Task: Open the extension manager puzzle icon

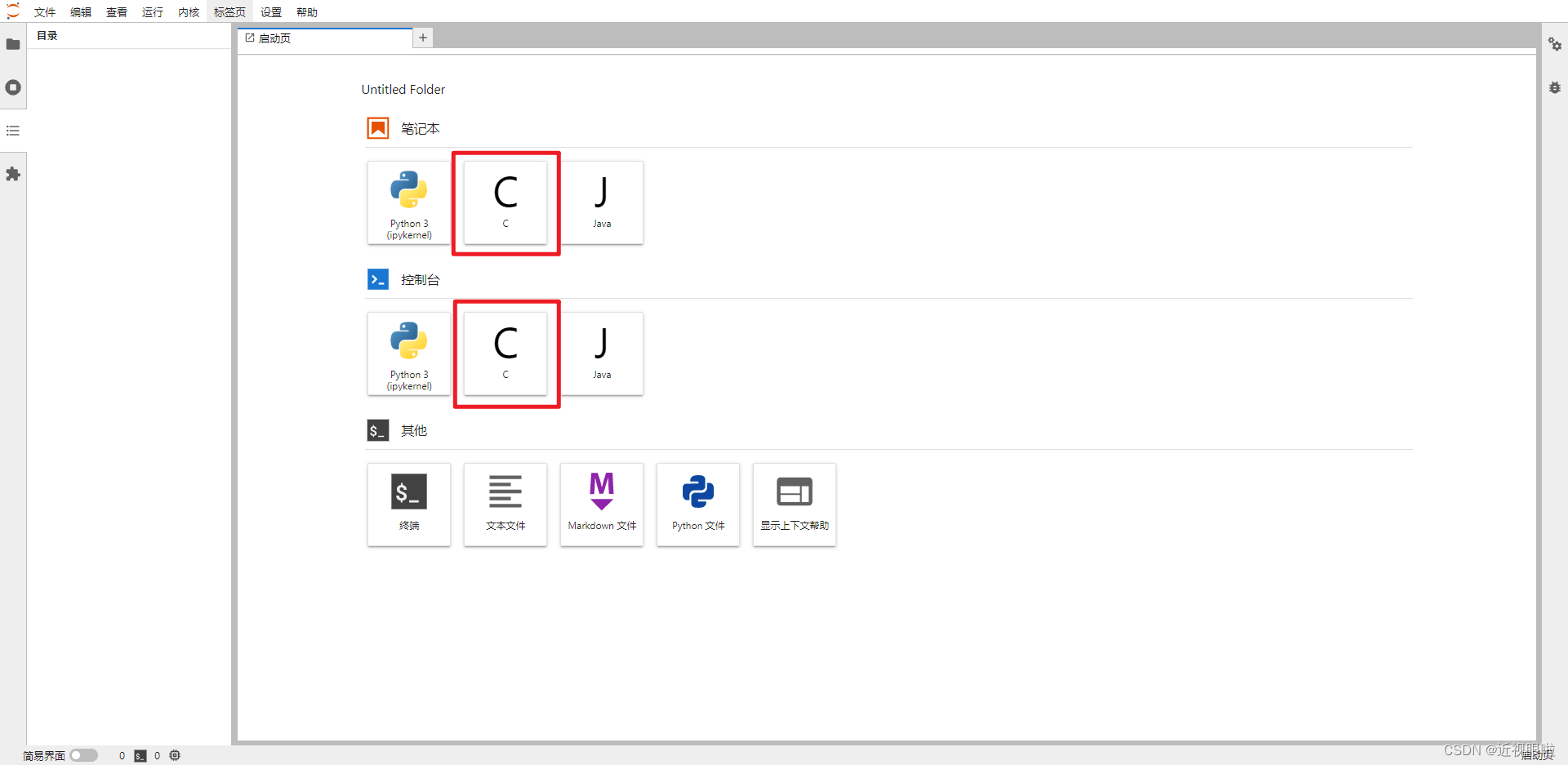Action: [13, 174]
